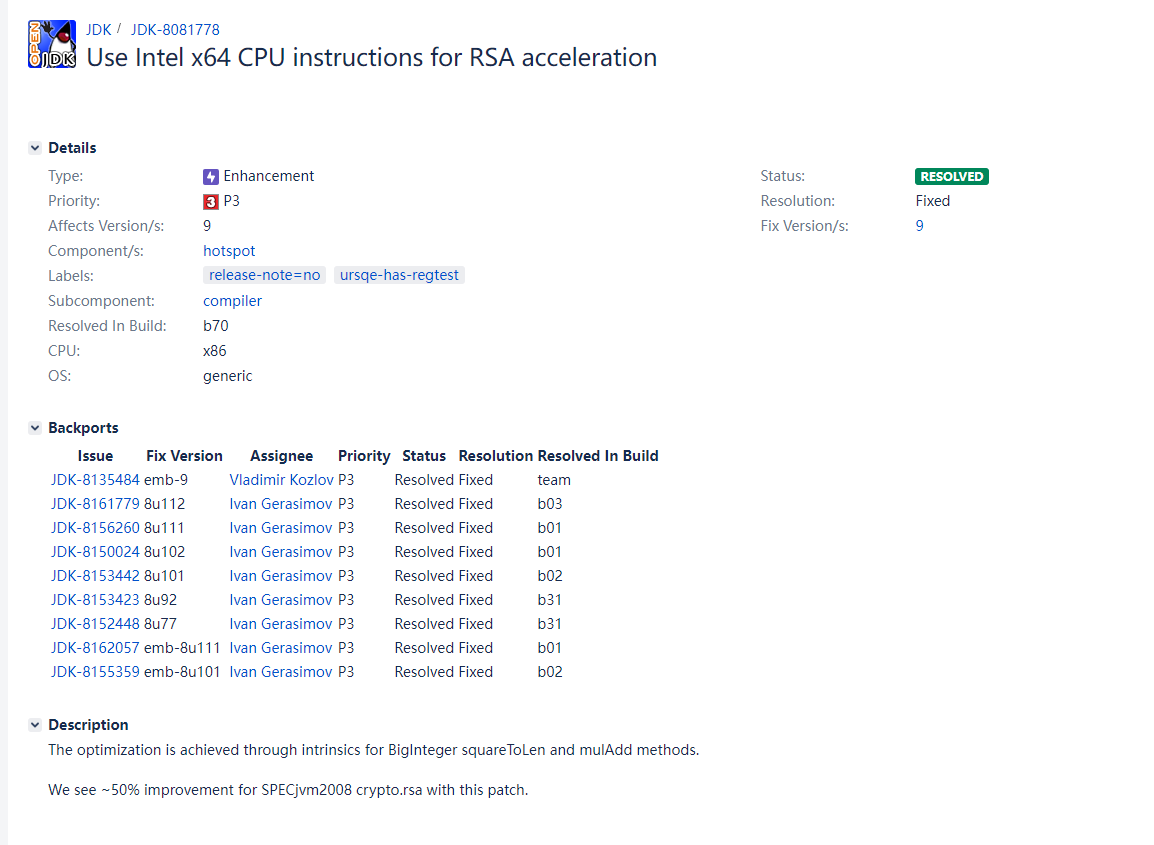Viewport: 1154px width, 845px height.
Task: Open the compiler subcomponent link
Action: 232,301
